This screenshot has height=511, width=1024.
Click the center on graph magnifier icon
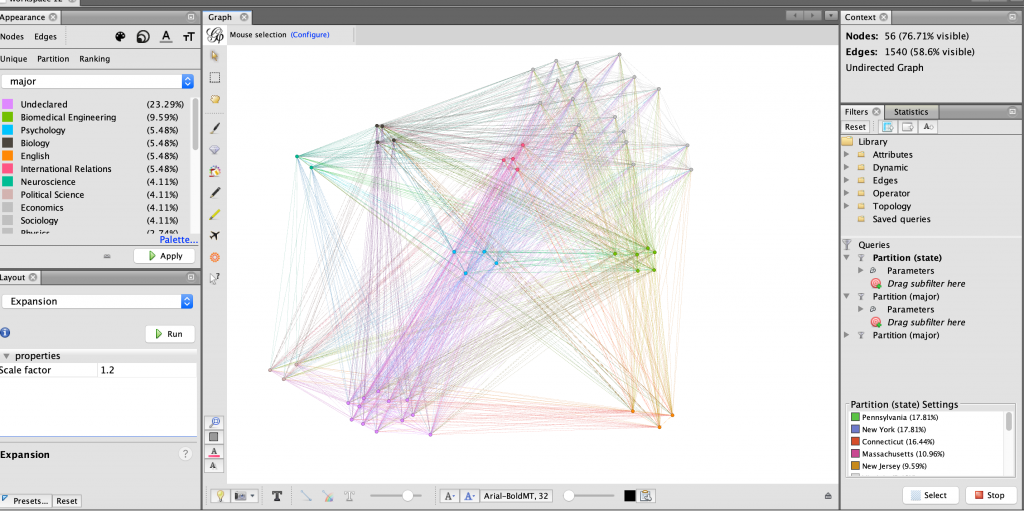coord(214,422)
